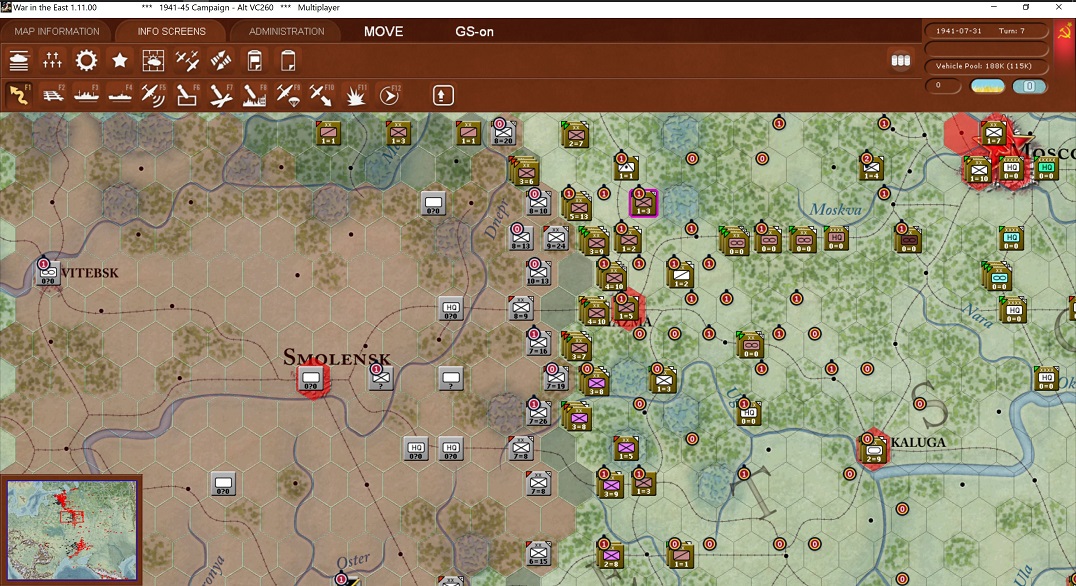Viewport: 1076px width, 586px height.
Task: Select F4 amphibious transport mode
Action: click(x=120, y=95)
